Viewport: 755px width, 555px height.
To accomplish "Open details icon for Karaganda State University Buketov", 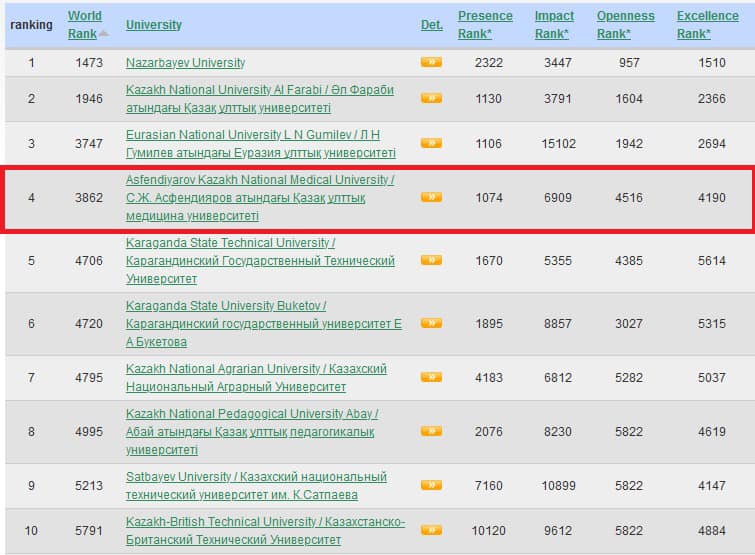I will [x=431, y=323].
